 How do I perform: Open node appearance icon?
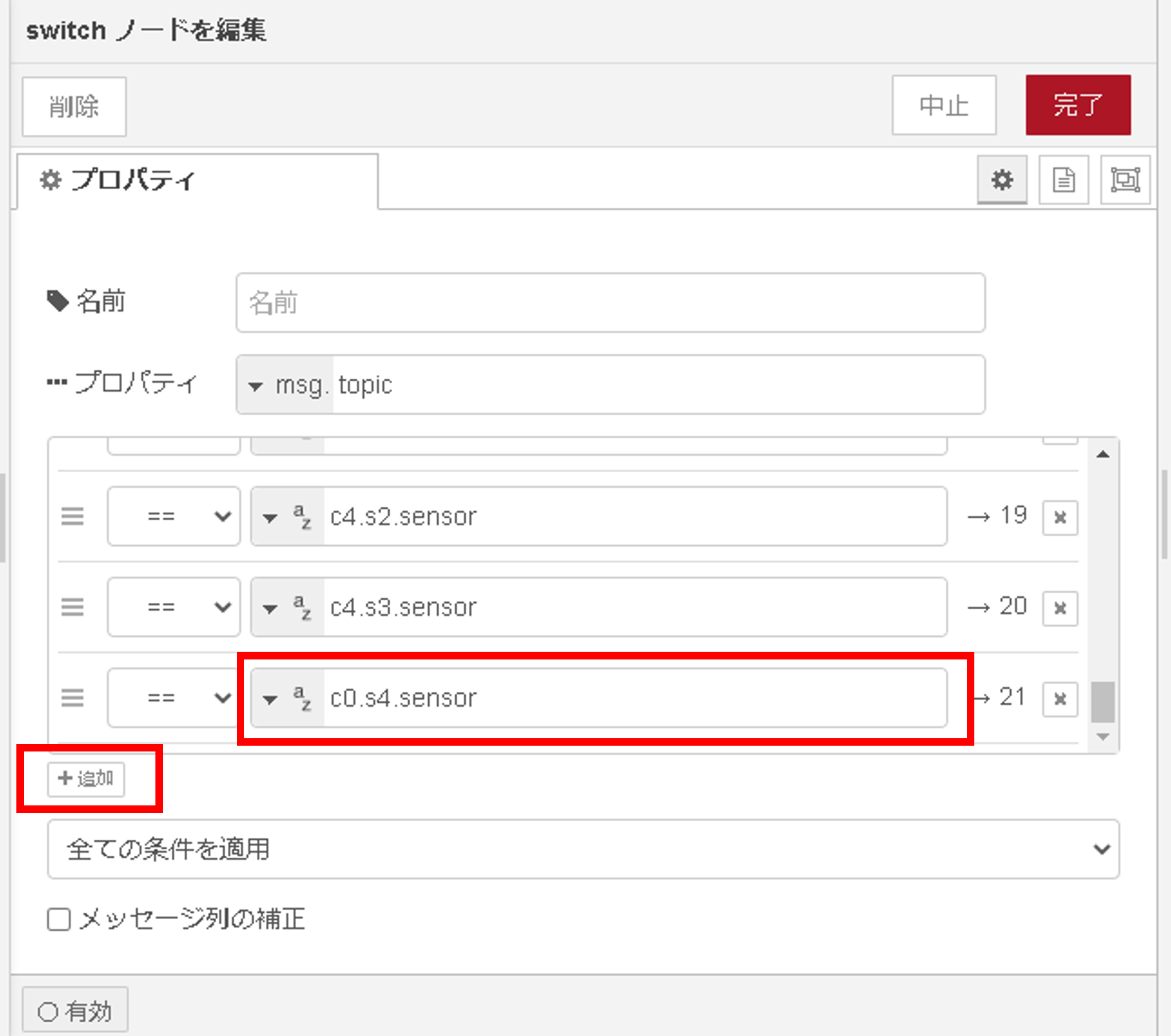(x=1125, y=180)
